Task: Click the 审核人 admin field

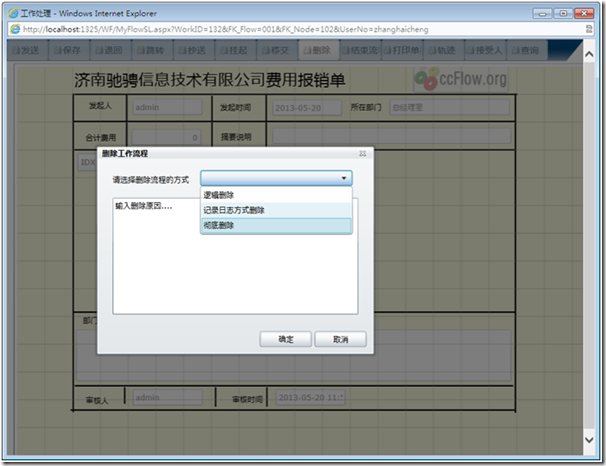Action: tap(167, 397)
